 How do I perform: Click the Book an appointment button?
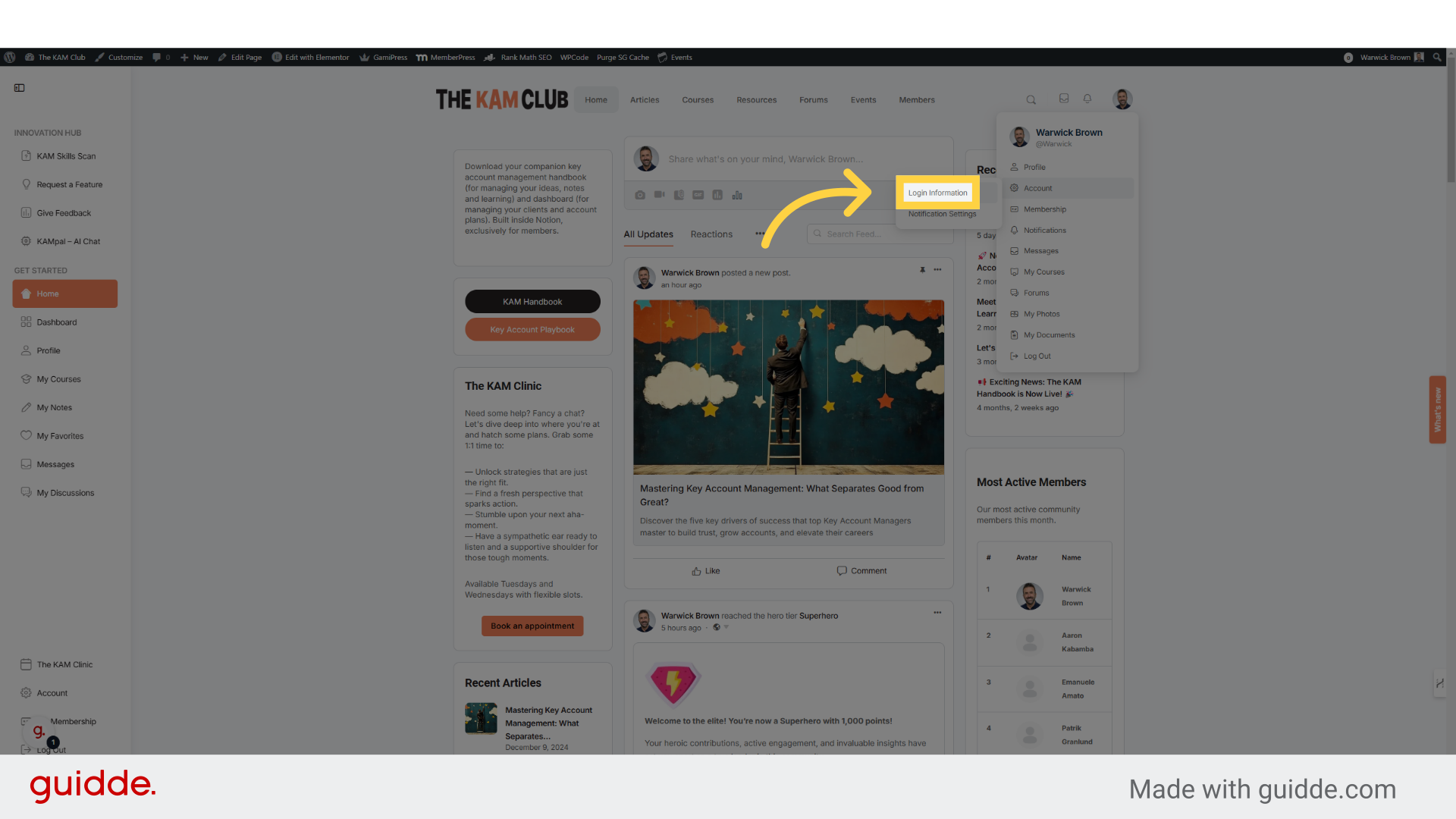coord(532,626)
